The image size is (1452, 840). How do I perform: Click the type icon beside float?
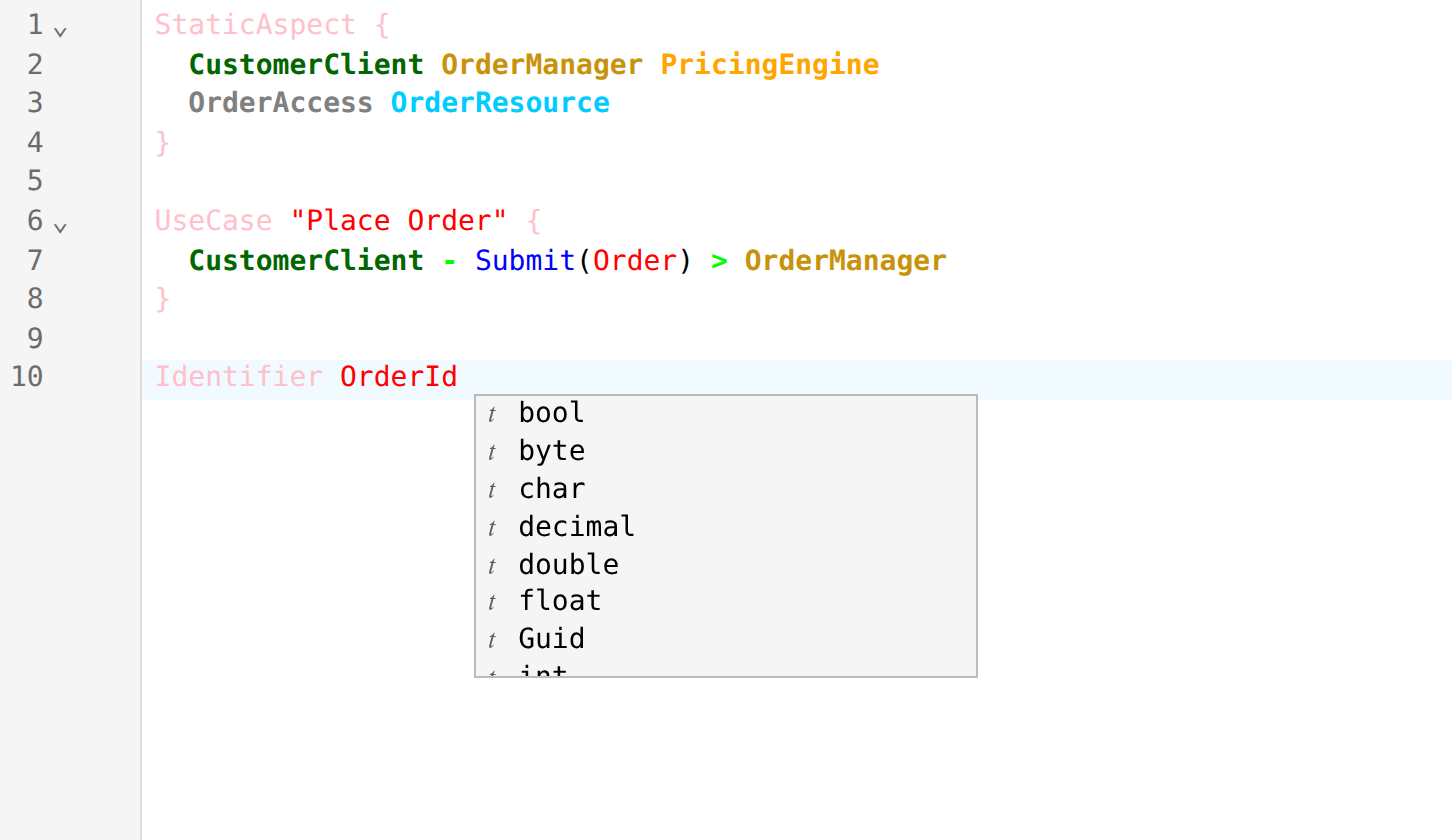(492, 602)
